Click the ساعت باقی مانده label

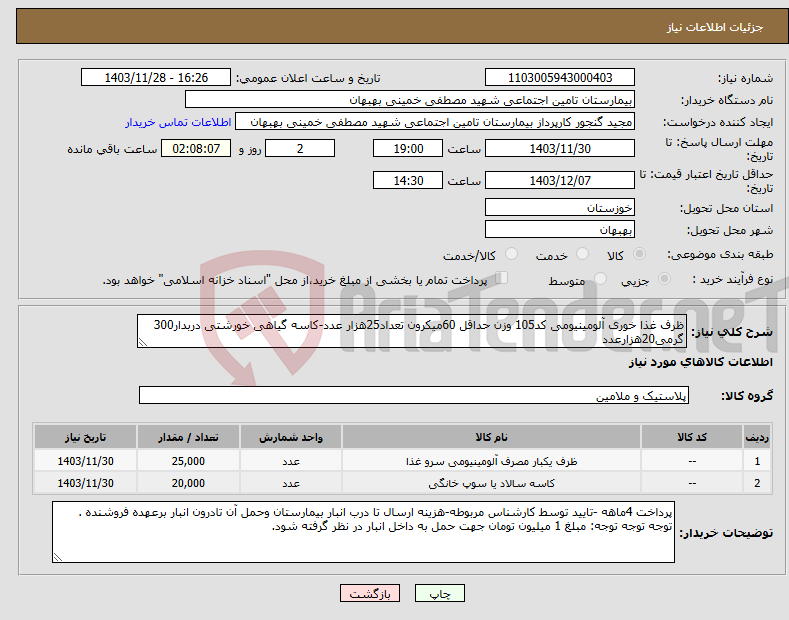112,149
